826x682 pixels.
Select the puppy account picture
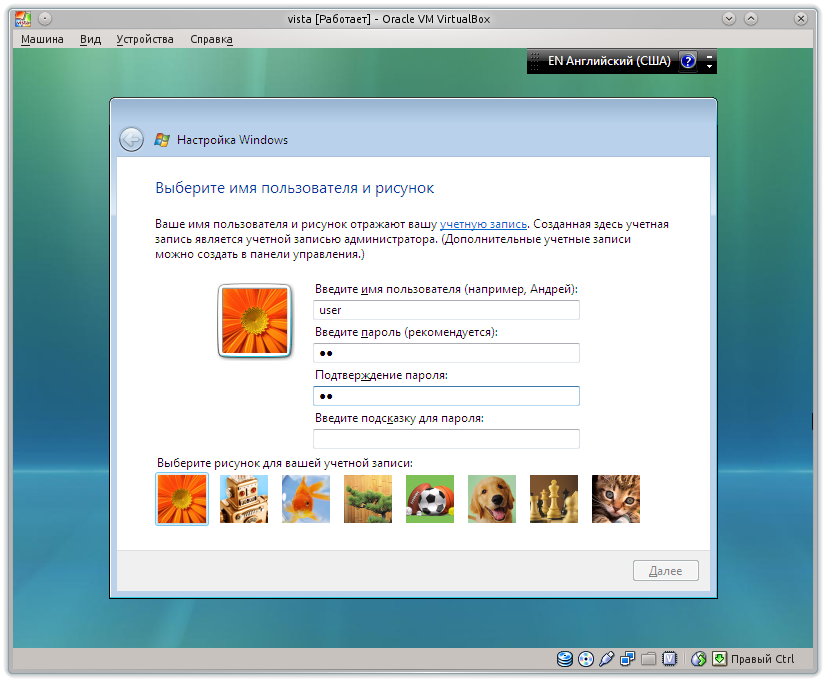(491, 499)
